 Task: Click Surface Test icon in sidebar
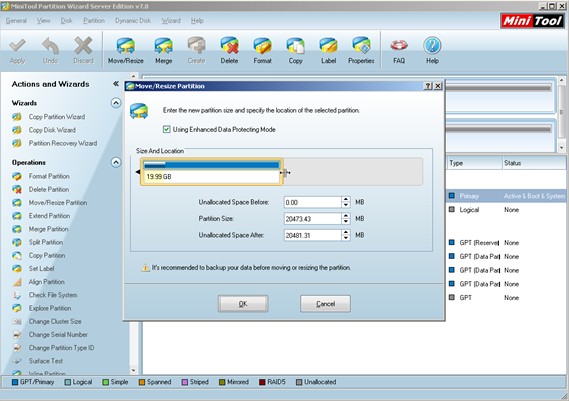pos(17,361)
